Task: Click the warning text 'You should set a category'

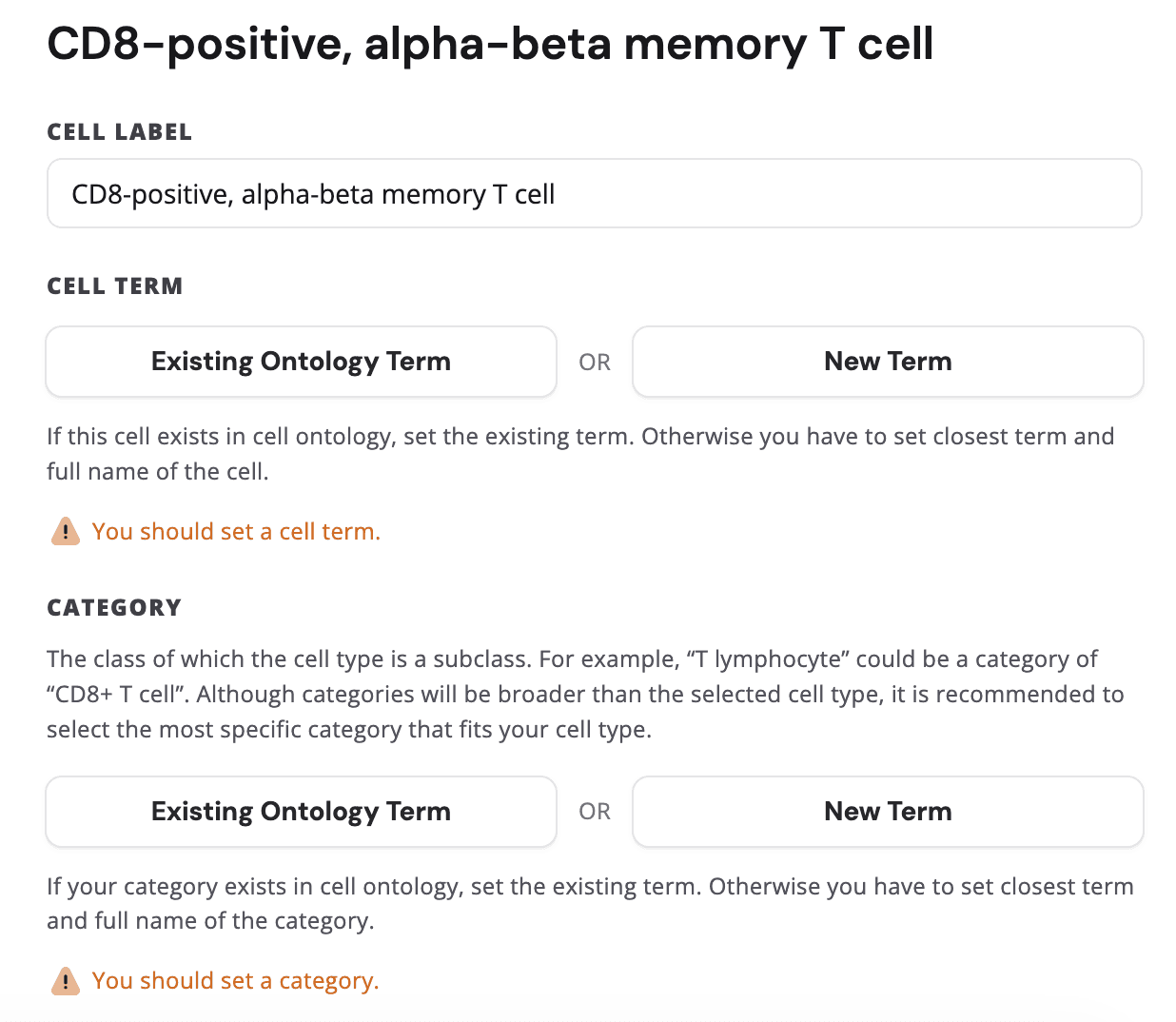Action: coord(235,980)
